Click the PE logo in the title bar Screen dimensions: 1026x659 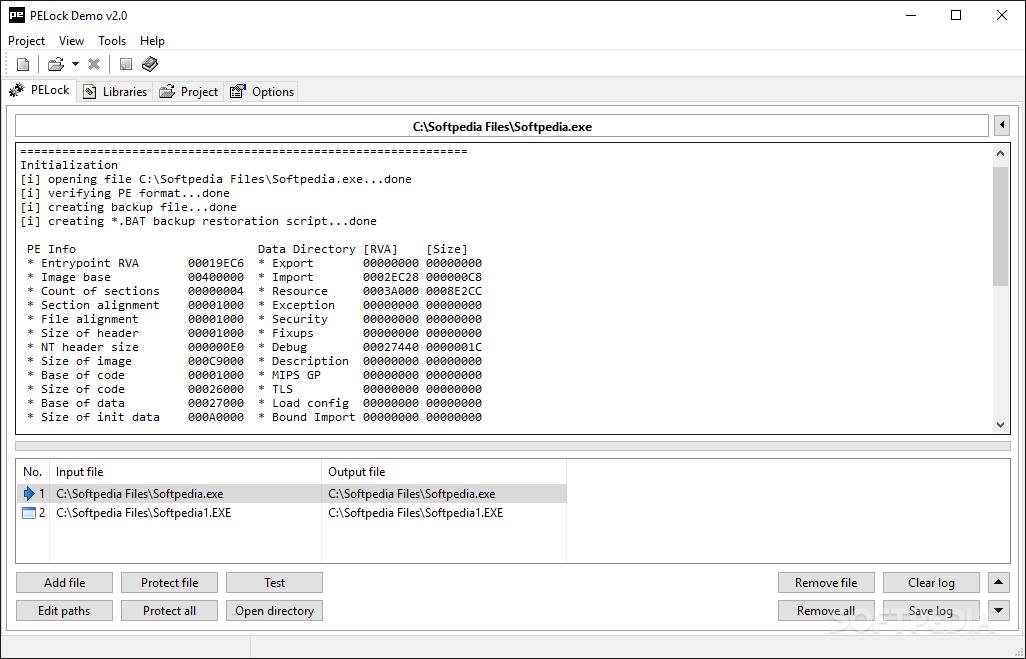(x=16, y=15)
